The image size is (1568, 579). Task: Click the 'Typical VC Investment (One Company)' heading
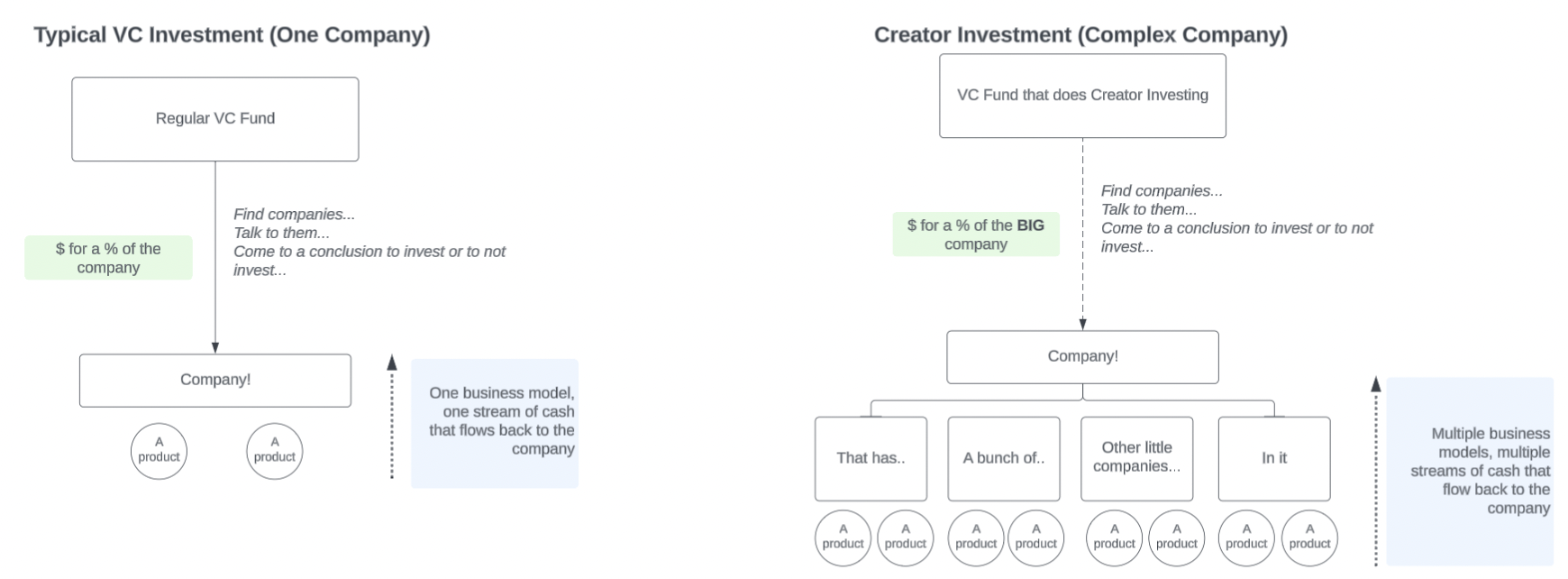click(232, 35)
